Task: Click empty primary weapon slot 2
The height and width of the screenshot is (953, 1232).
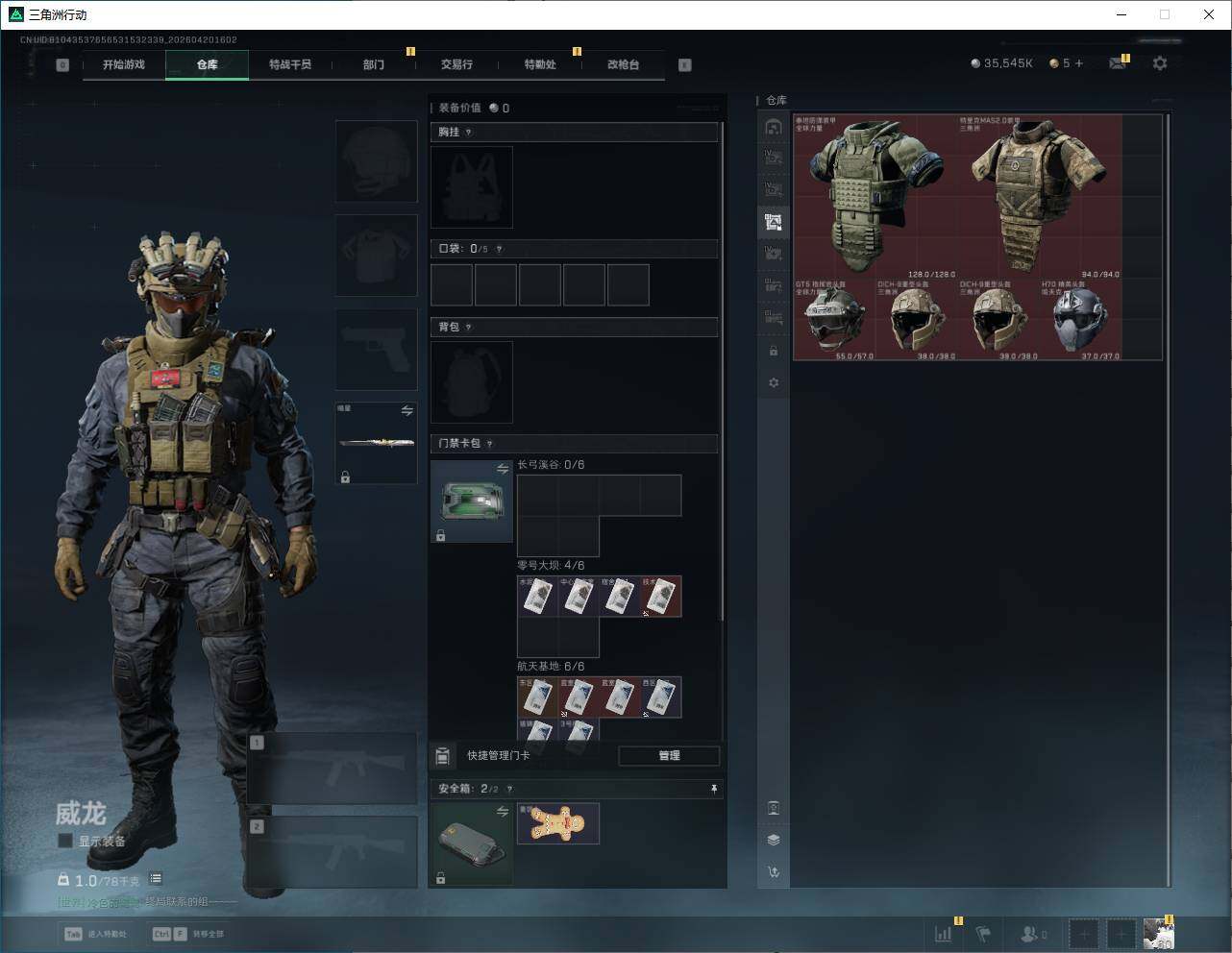Action: coord(333,851)
